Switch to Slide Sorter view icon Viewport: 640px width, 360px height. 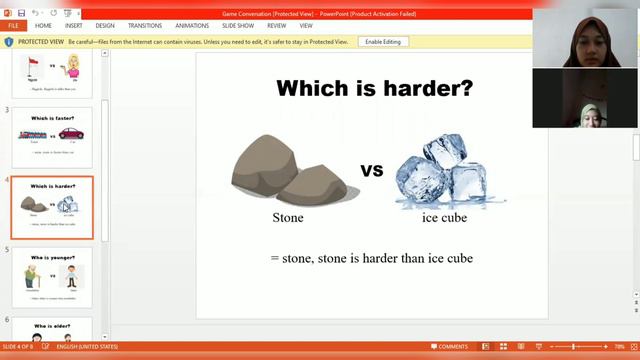[503, 347]
